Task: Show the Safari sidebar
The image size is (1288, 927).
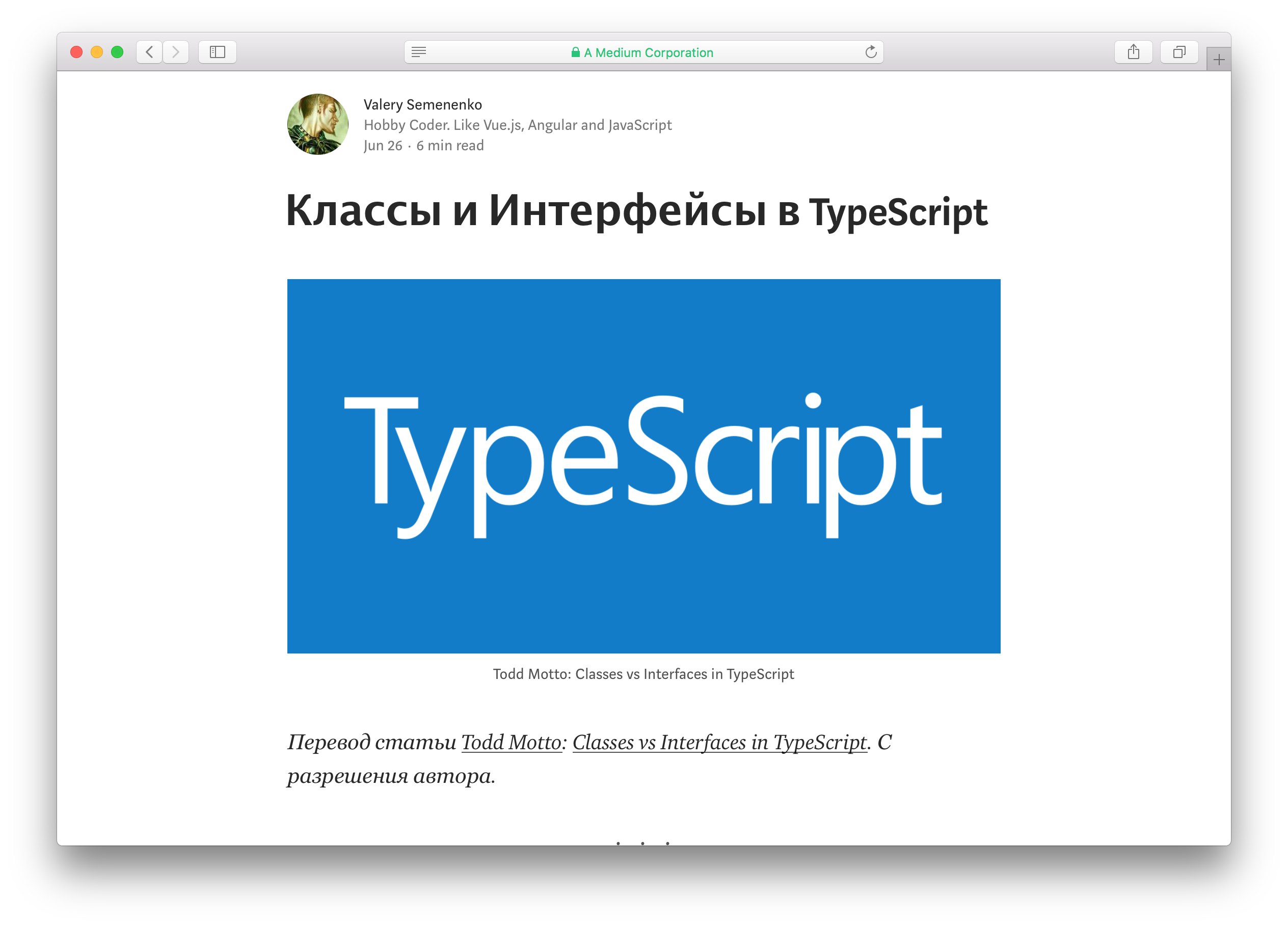Action: (218, 52)
